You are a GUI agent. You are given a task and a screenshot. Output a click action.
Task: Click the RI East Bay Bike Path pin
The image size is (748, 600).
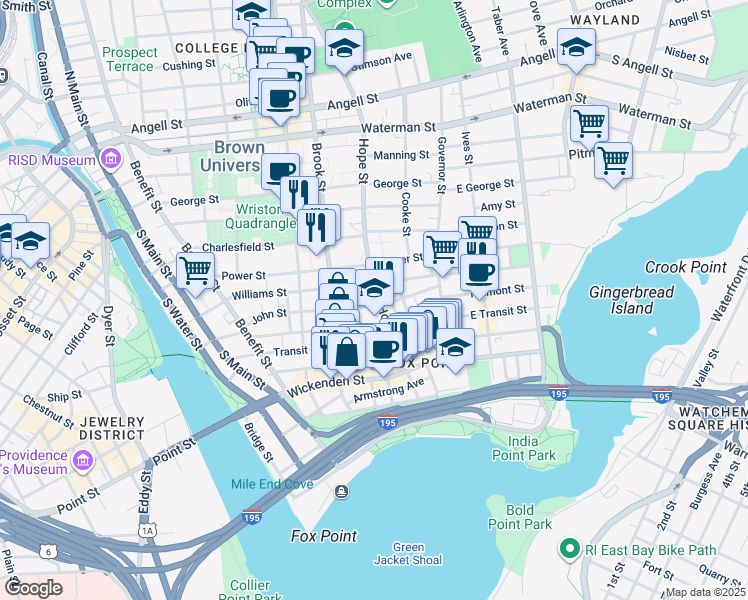[x=569, y=549]
